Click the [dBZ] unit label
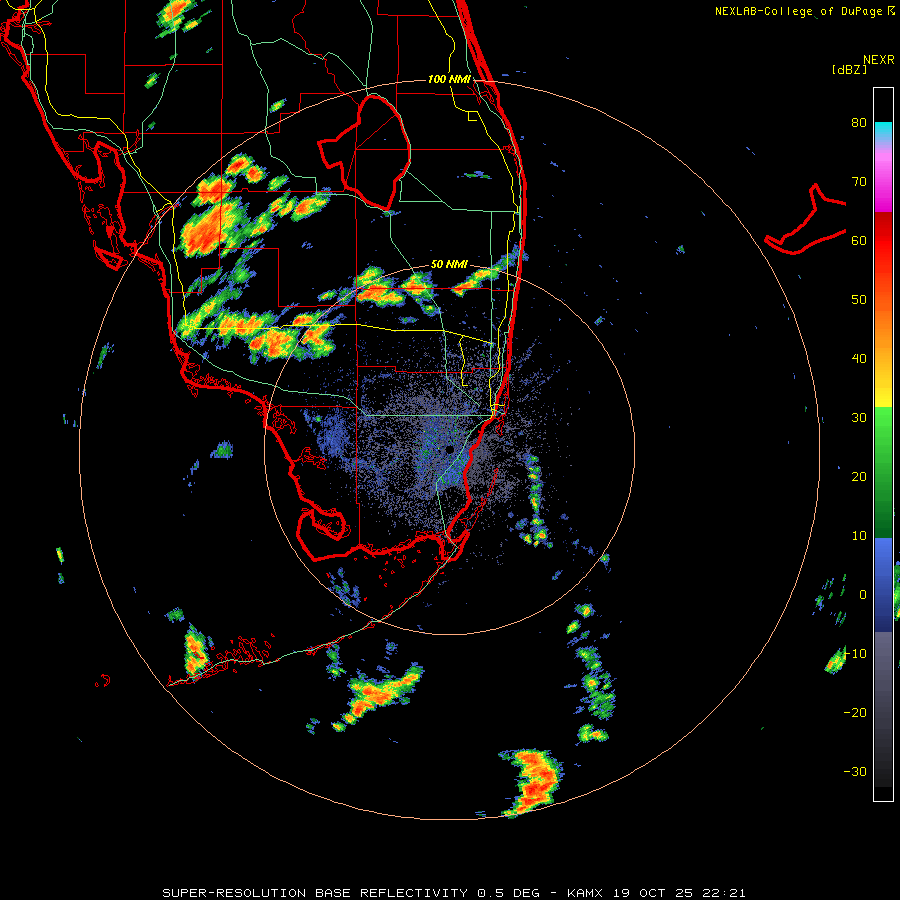Image resolution: width=900 pixels, height=900 pixels. pos(849,69)
